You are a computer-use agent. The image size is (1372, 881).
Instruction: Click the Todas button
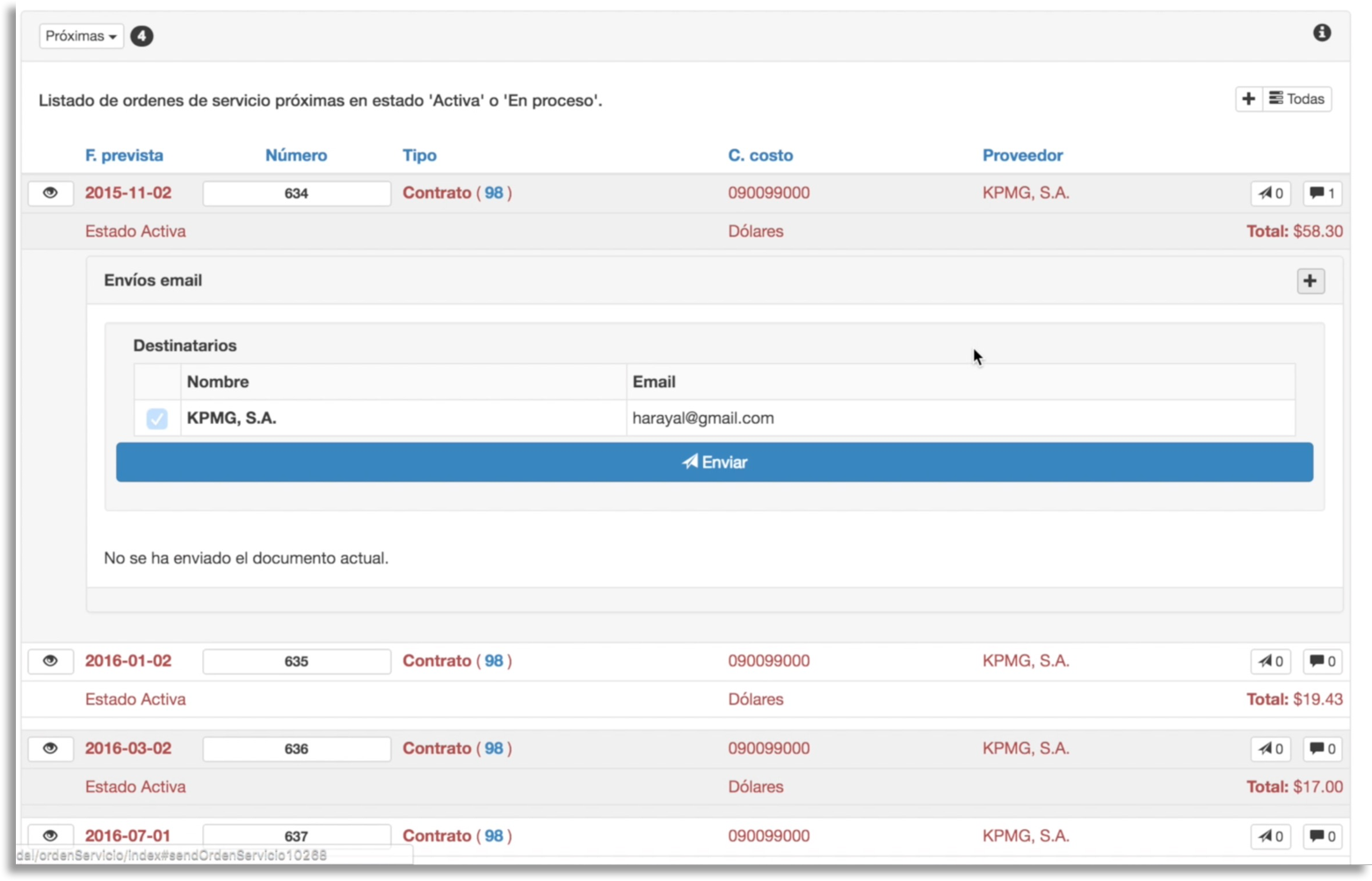pos(1297,99)
